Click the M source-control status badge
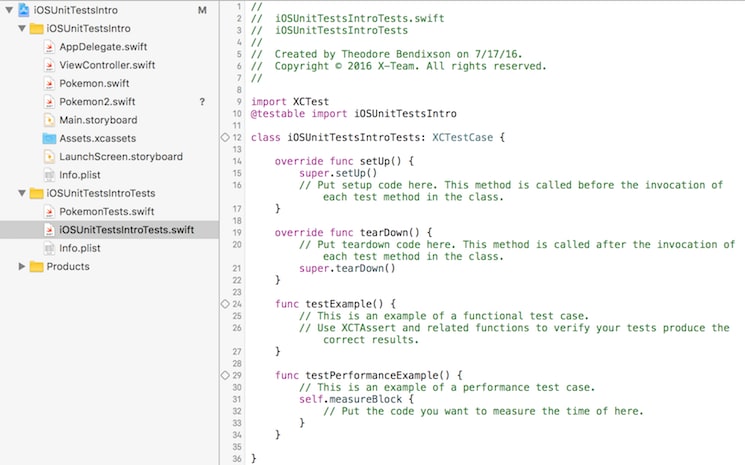 pos(202,10)
